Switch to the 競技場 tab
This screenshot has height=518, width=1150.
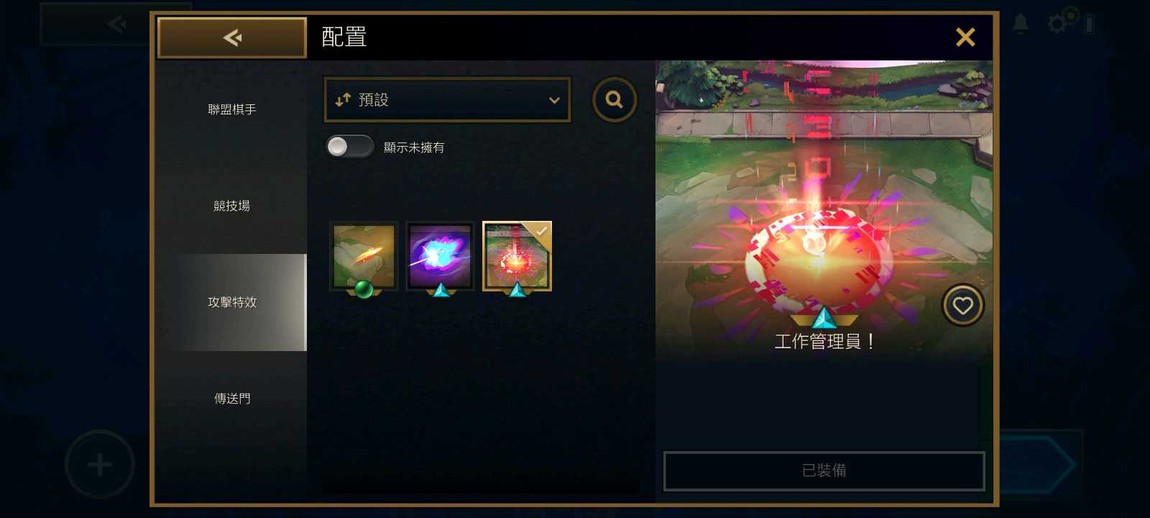[232, 206]
